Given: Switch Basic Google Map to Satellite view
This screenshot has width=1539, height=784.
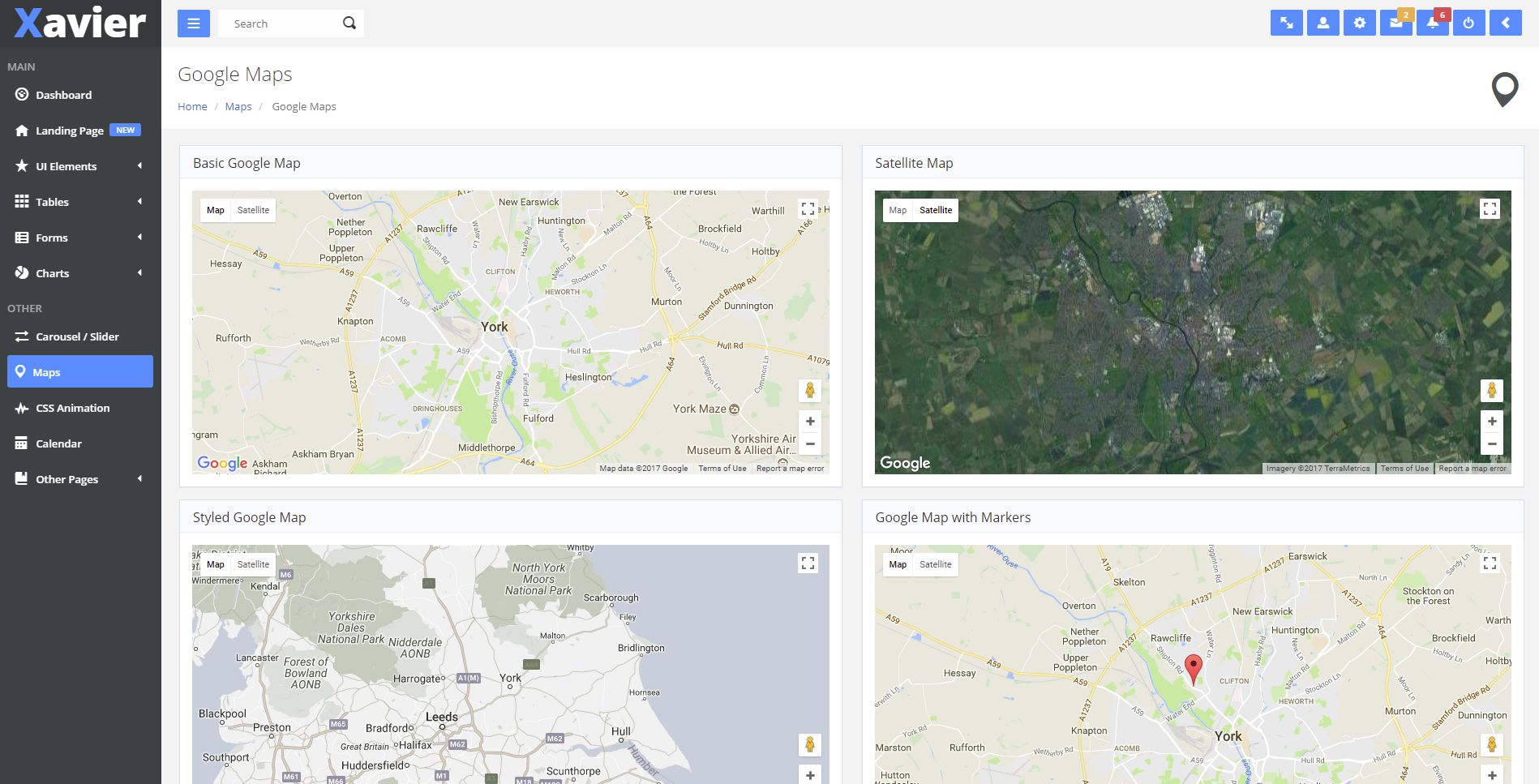Looking at the screenshot, I should [x=253, y=210].
